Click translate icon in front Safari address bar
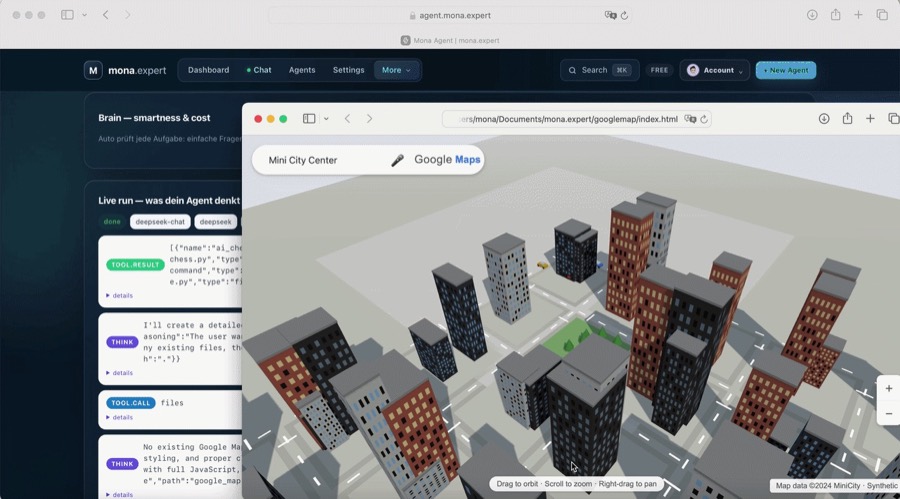900x499 pixels. point(690,119)
